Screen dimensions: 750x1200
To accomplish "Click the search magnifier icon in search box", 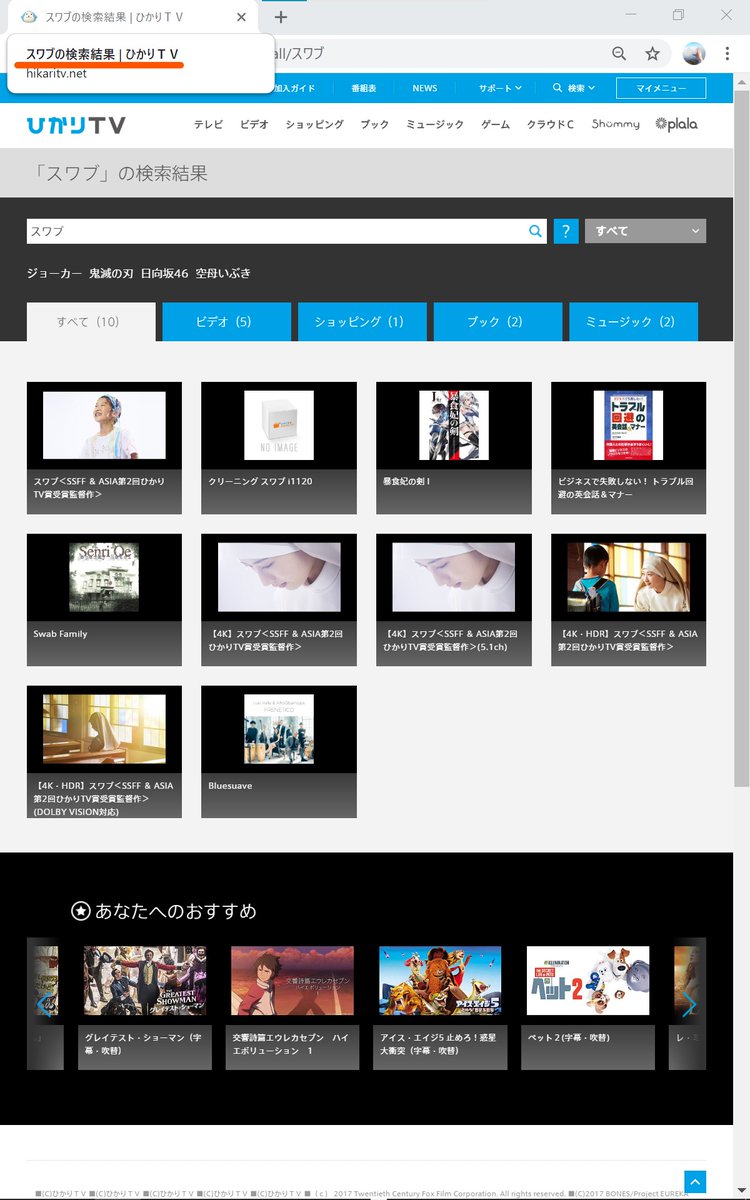I will (536, 231).
